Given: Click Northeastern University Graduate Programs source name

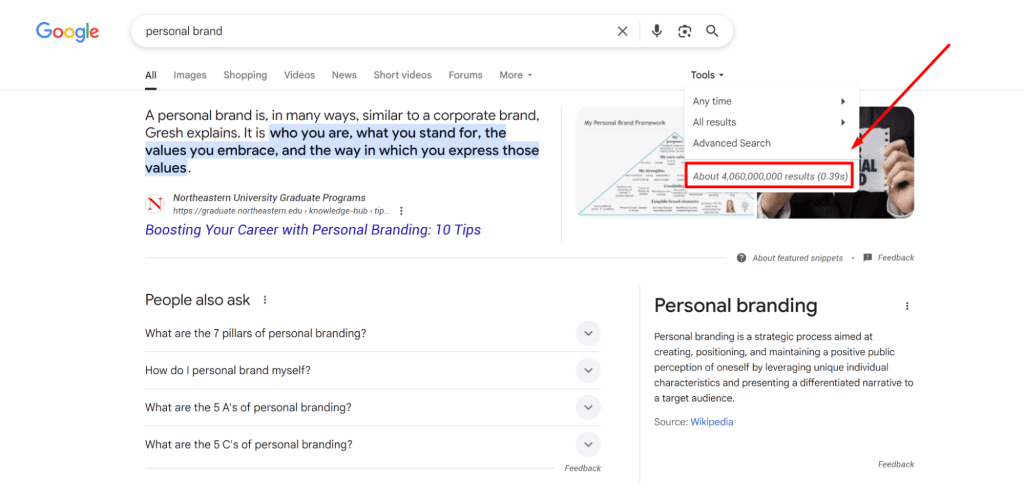Looking at the screenshot, I should (x=269, y=198).
